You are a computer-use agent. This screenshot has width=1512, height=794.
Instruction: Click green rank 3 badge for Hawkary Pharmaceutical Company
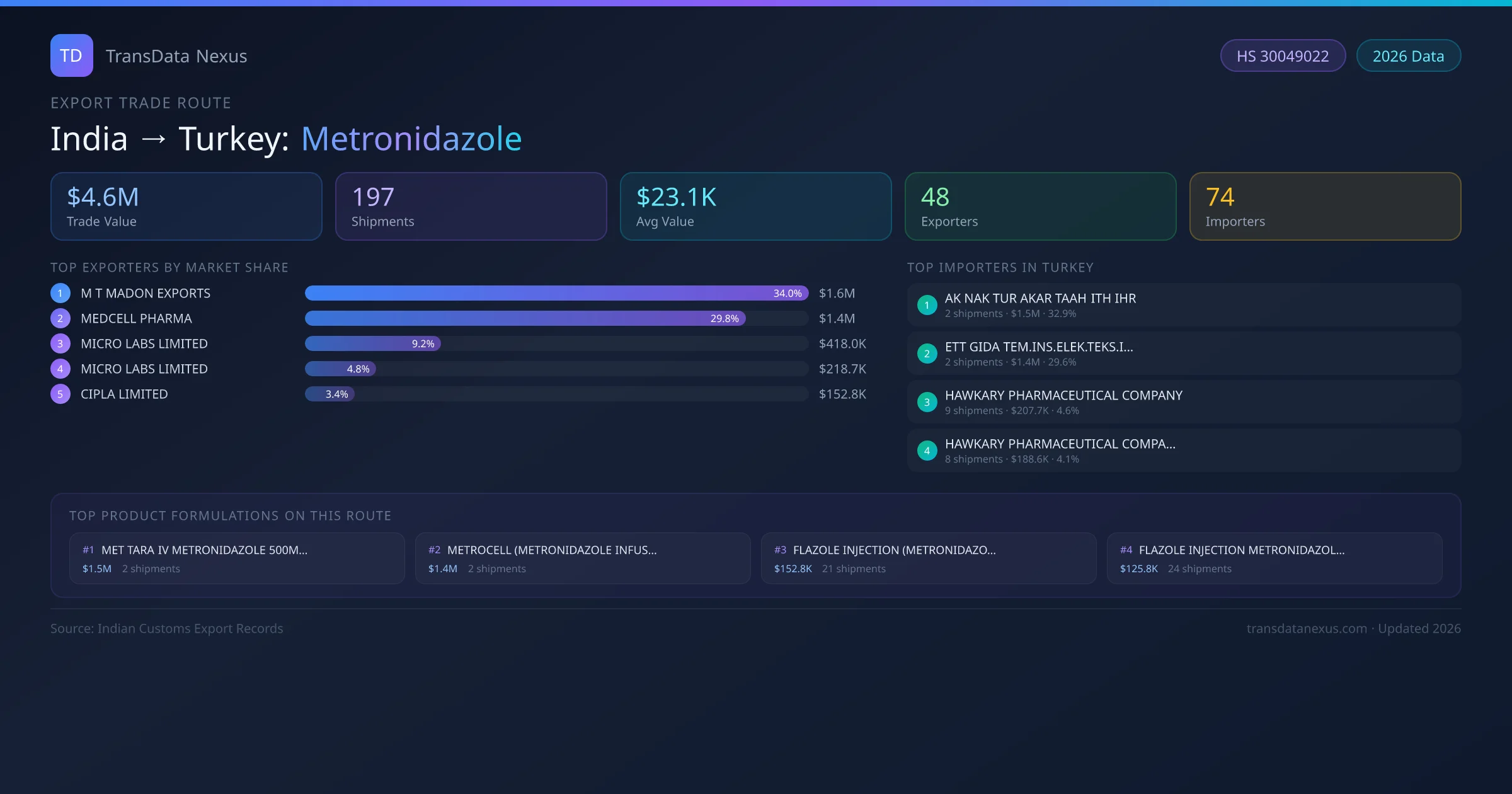pyautogui.click(x=927, y=402)
